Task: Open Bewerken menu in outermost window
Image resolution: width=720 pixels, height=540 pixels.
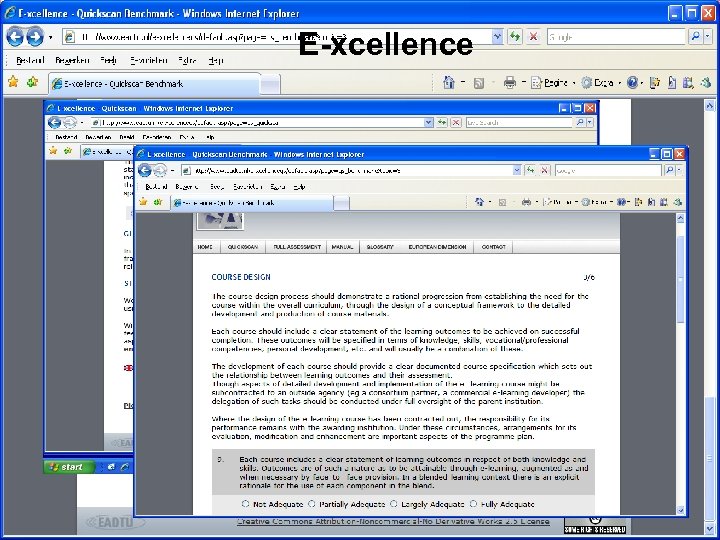Action: tap(72, 60)
